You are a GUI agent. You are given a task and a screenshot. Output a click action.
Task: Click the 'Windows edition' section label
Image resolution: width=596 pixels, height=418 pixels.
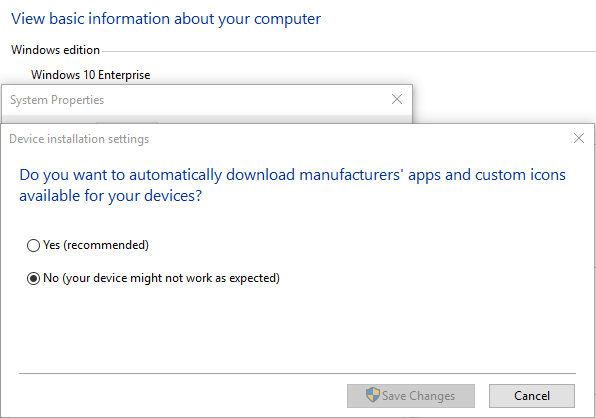point(55,50)
